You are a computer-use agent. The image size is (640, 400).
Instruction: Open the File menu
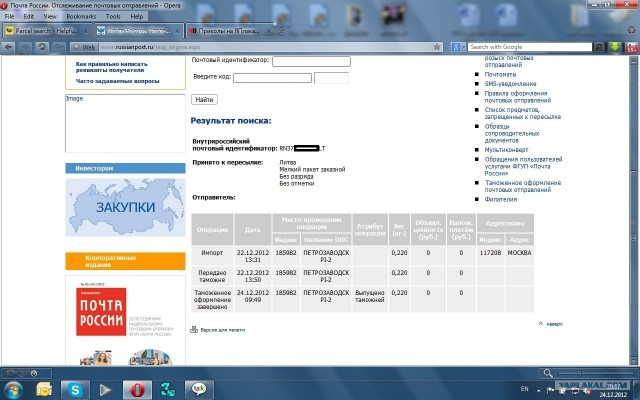coord(9,16)
